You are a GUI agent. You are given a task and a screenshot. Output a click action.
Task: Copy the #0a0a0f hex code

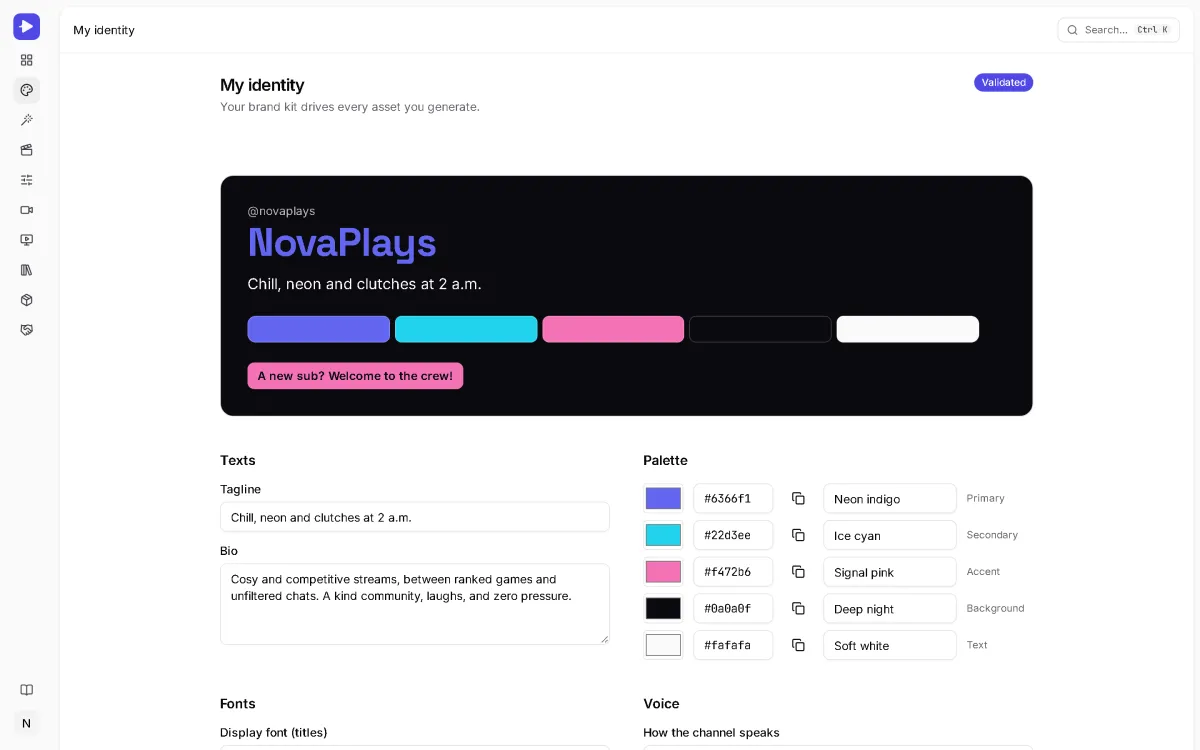(x=798, y=608)
